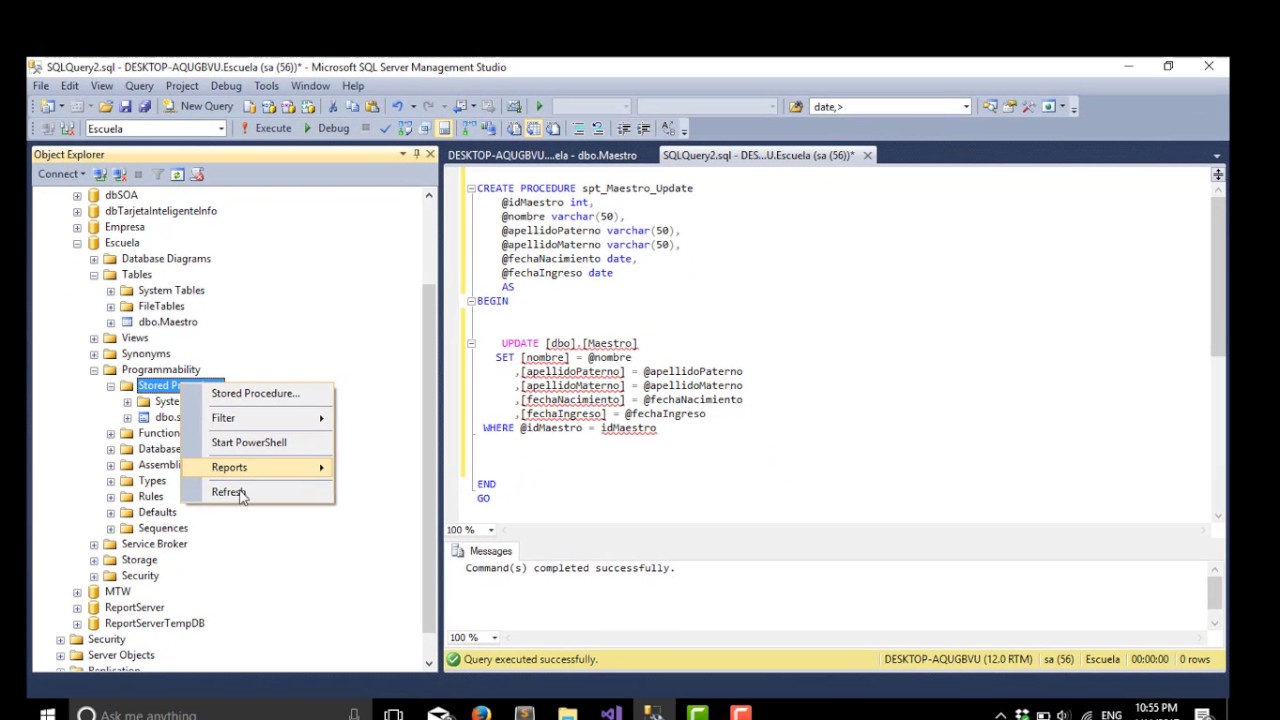Expand the System Tables folder

point(111,291)
